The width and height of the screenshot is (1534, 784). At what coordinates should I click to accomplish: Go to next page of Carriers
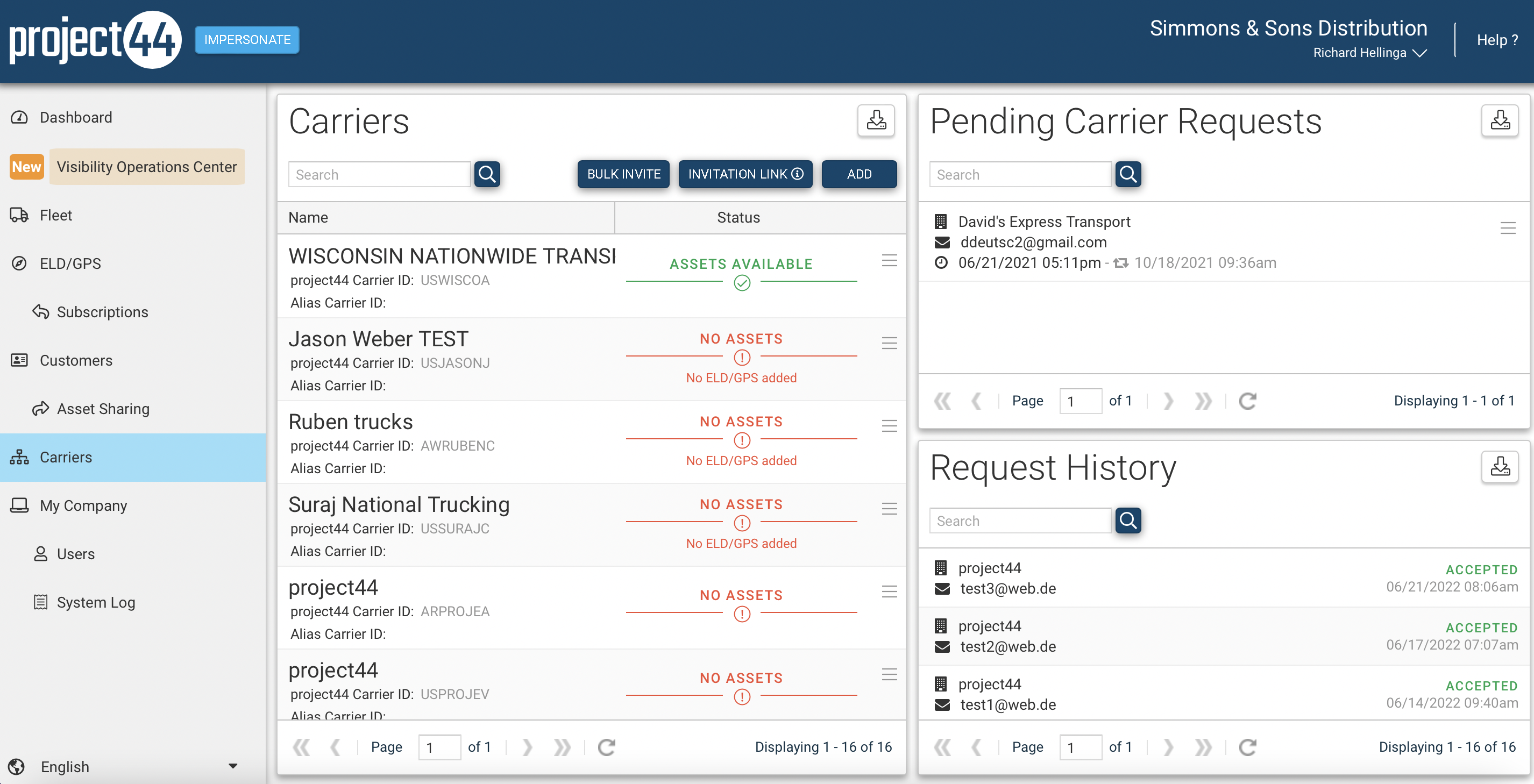coord(527,747)
